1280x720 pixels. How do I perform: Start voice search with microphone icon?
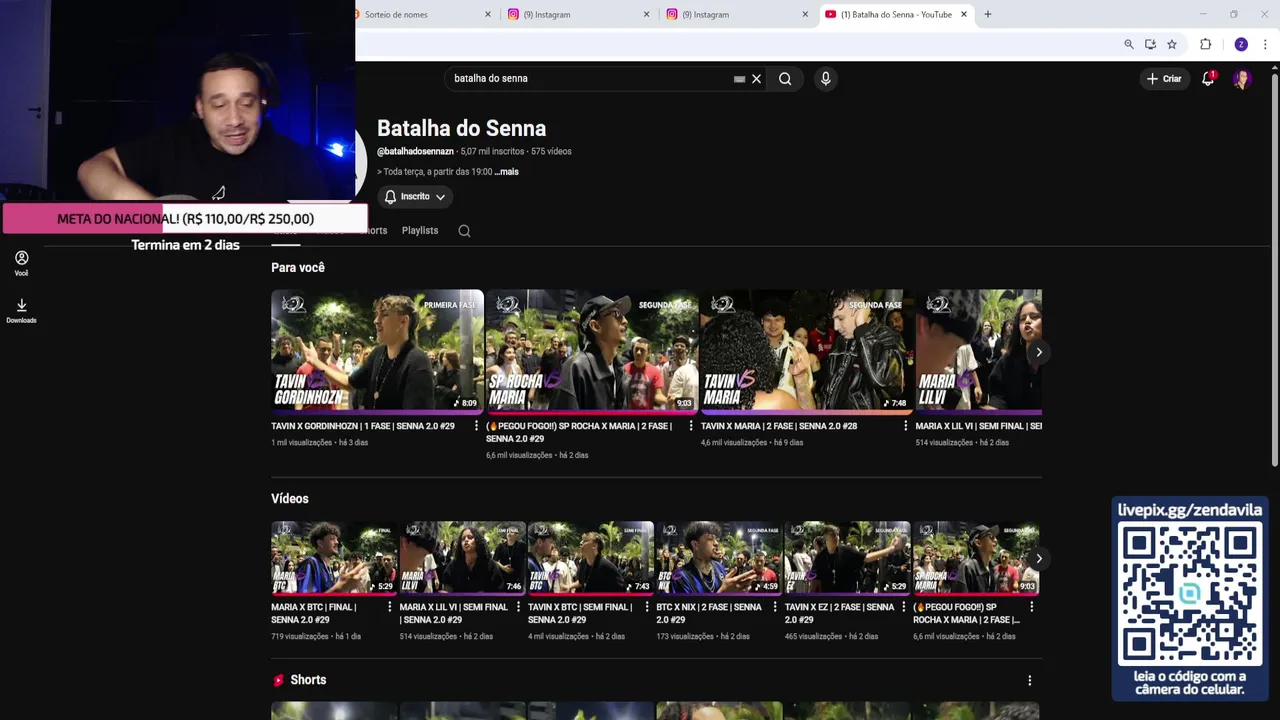[x=825, y=78]
